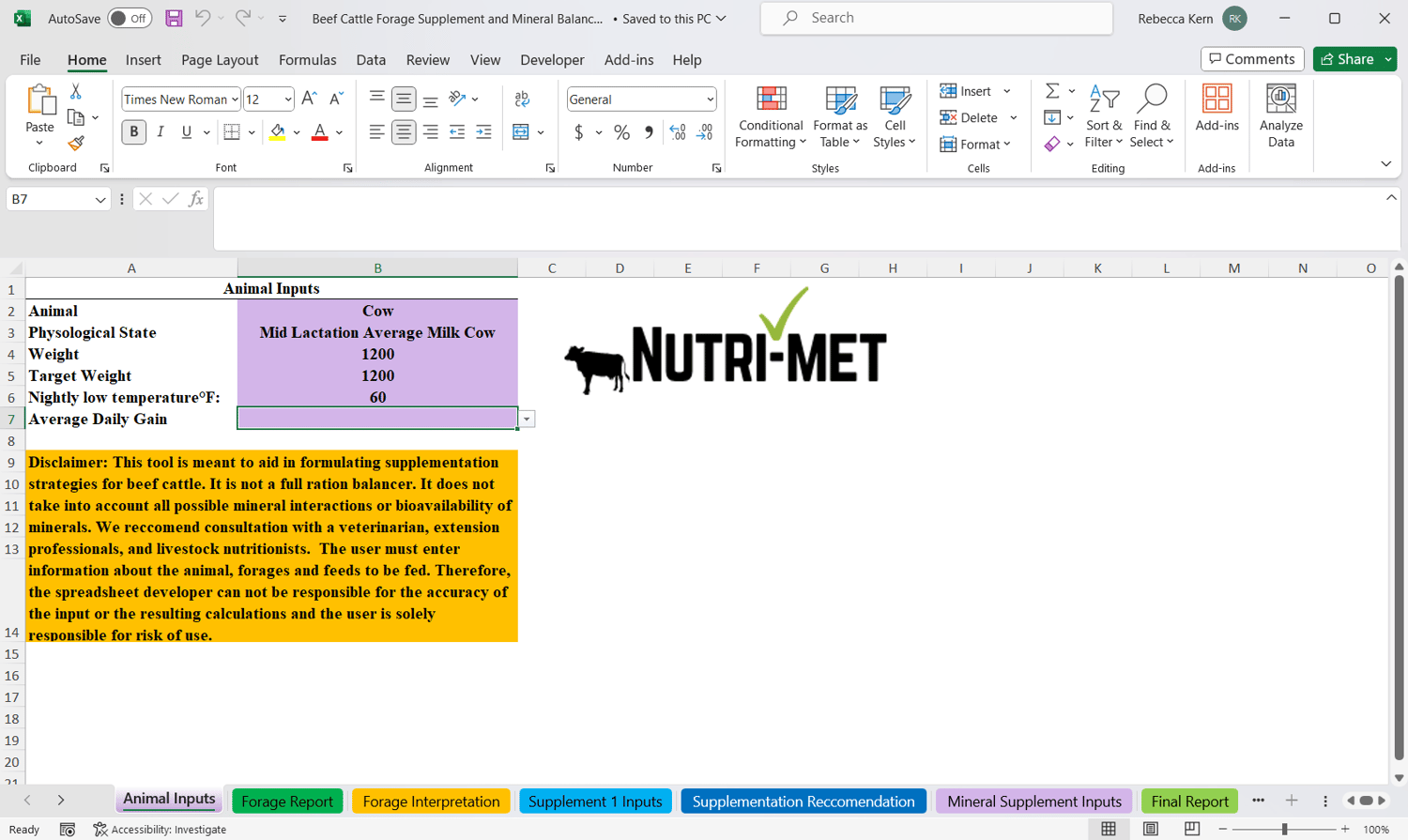Open the General number format dropdown
The image size is (1408, 840).
point(710,99)
